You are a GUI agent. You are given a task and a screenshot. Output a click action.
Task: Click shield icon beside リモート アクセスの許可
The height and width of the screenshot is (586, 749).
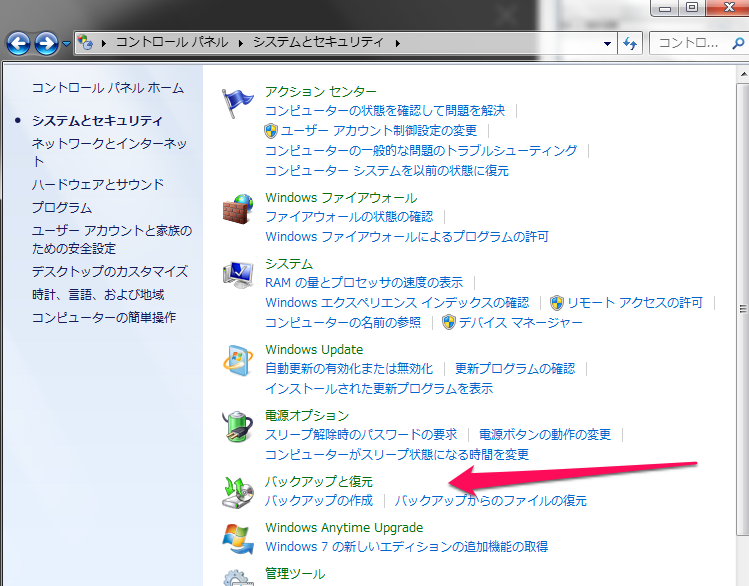[x=556, y=303]
